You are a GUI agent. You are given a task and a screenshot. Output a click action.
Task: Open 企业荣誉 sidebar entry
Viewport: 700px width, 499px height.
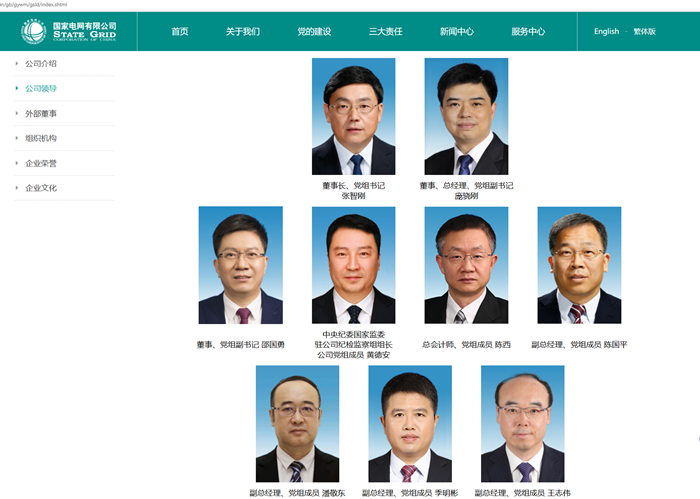[41, 163]
